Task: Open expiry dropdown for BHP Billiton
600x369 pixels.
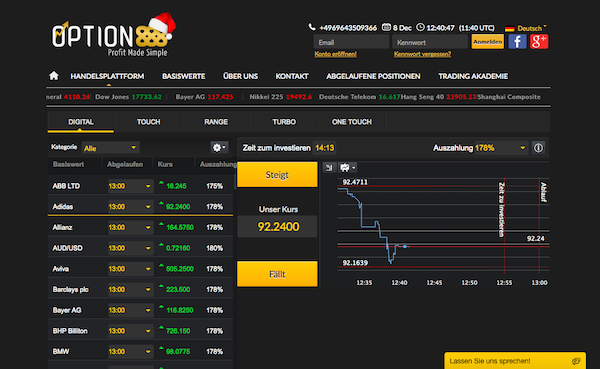Action: click(x=130, y=331)
